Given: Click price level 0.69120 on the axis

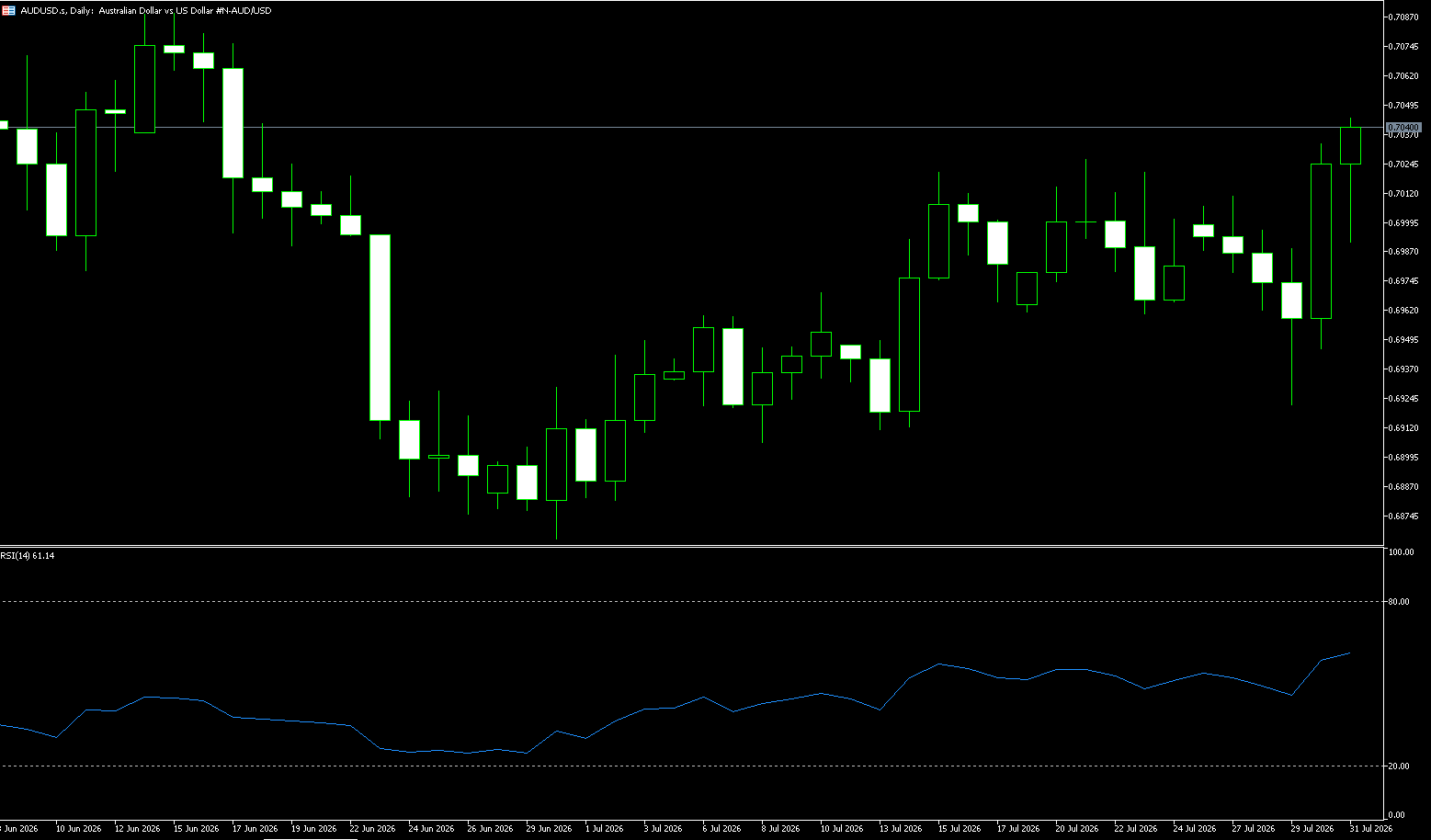Looking at the screenshot, I should pos(1404,428).
